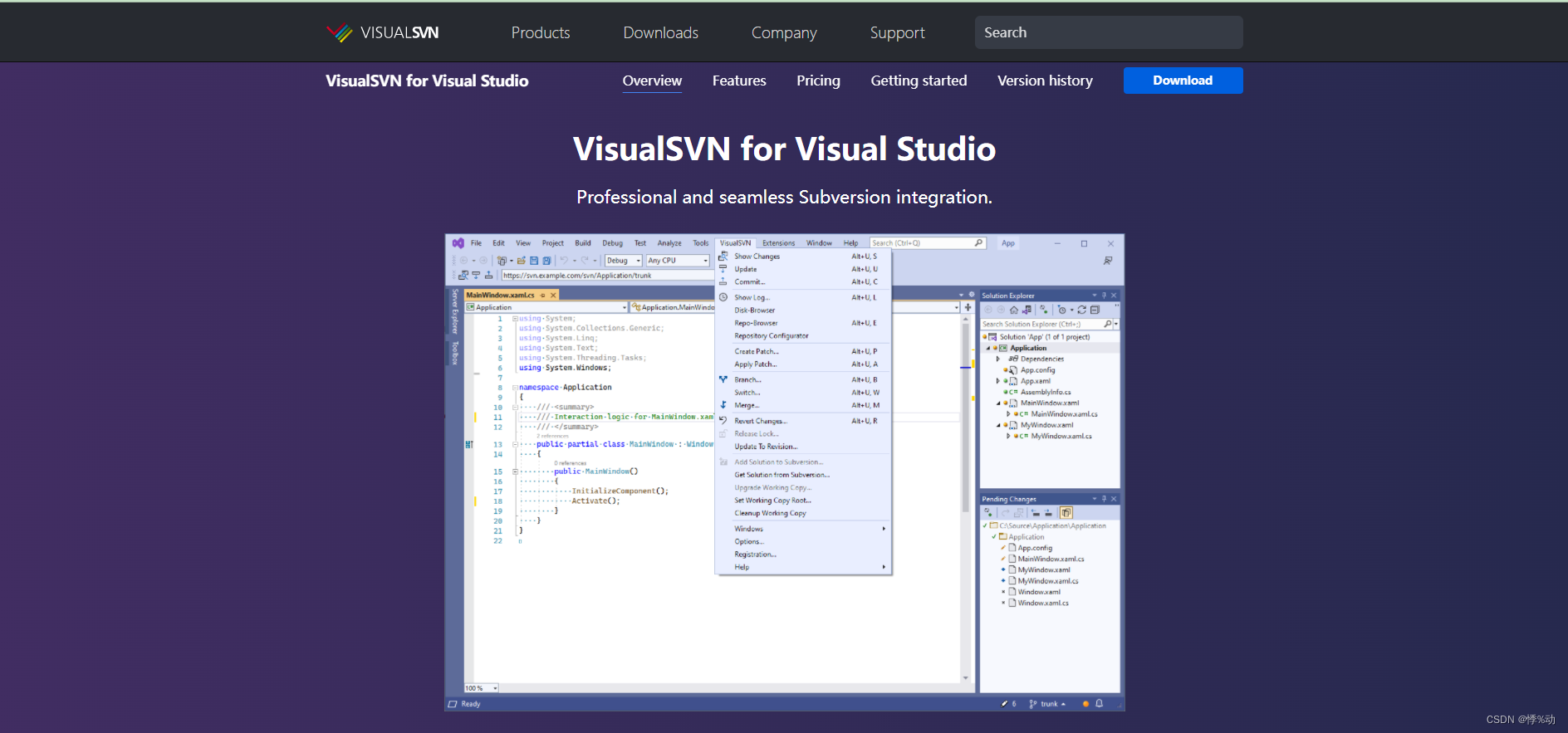
Task: Open the Version history page
Action: (1045, 81)
